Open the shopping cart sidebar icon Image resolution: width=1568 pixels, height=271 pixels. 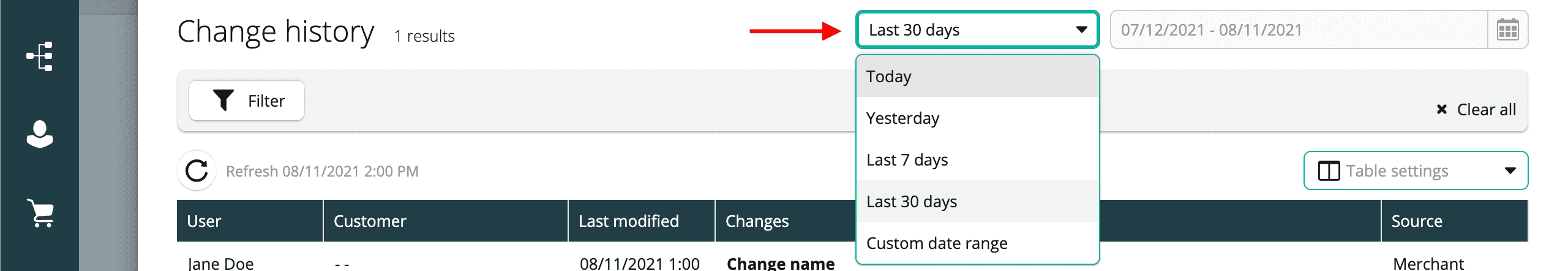[x=40, y=213]
